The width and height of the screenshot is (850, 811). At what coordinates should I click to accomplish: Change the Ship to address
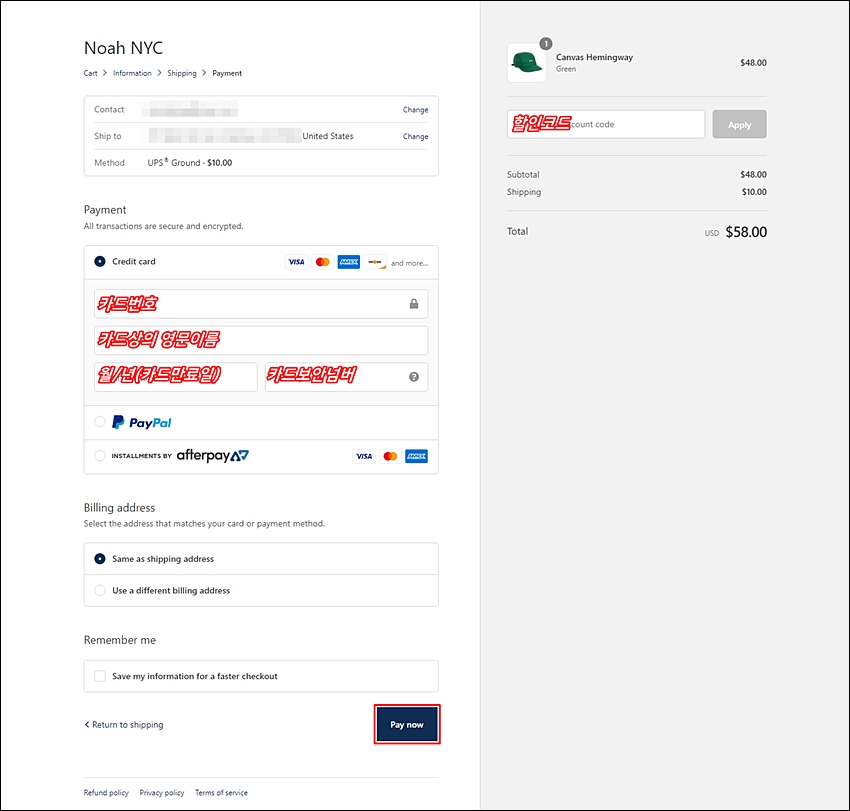(x=415, y=136)
